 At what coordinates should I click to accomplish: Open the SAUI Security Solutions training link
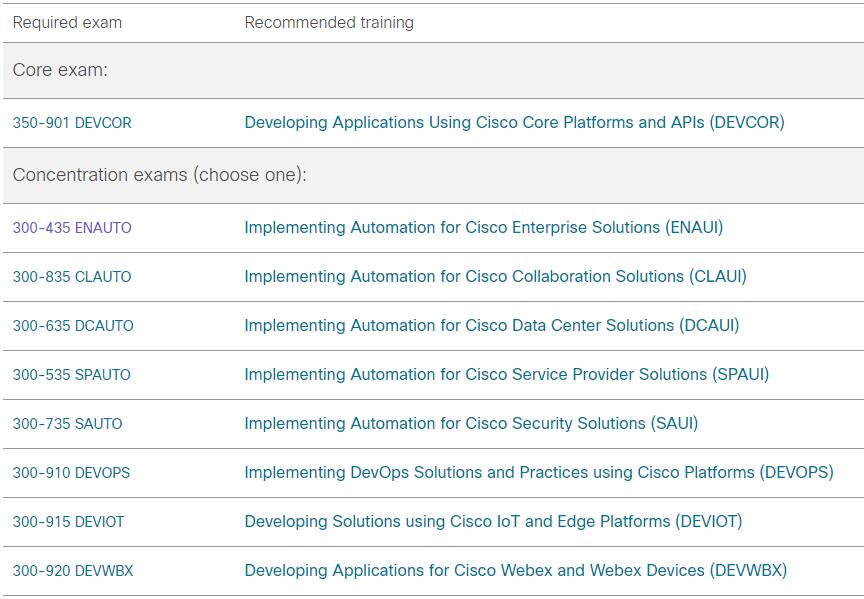click(471, 424)
